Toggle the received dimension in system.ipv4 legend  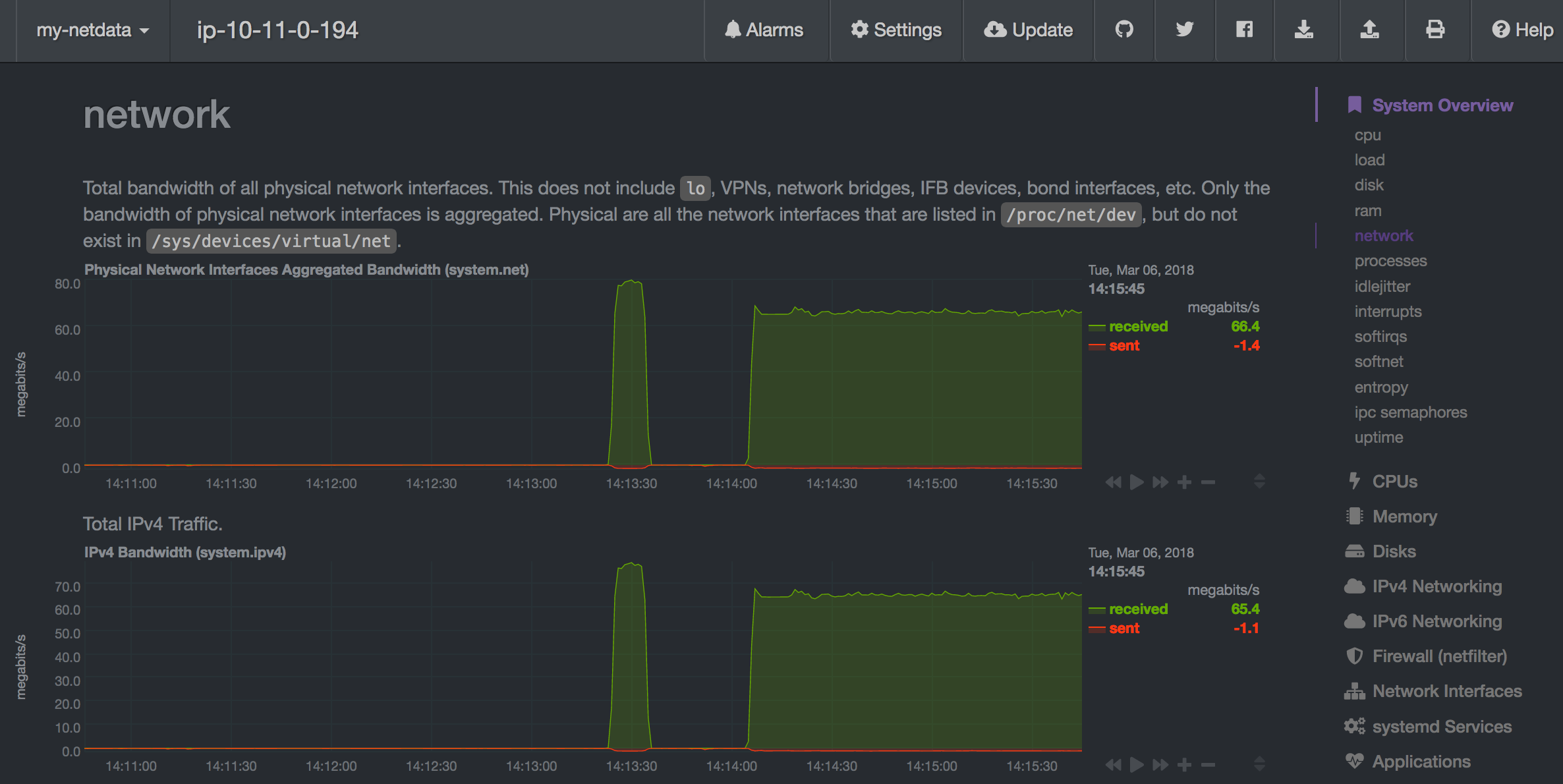pyautogui.click(x=1138, y=609)
